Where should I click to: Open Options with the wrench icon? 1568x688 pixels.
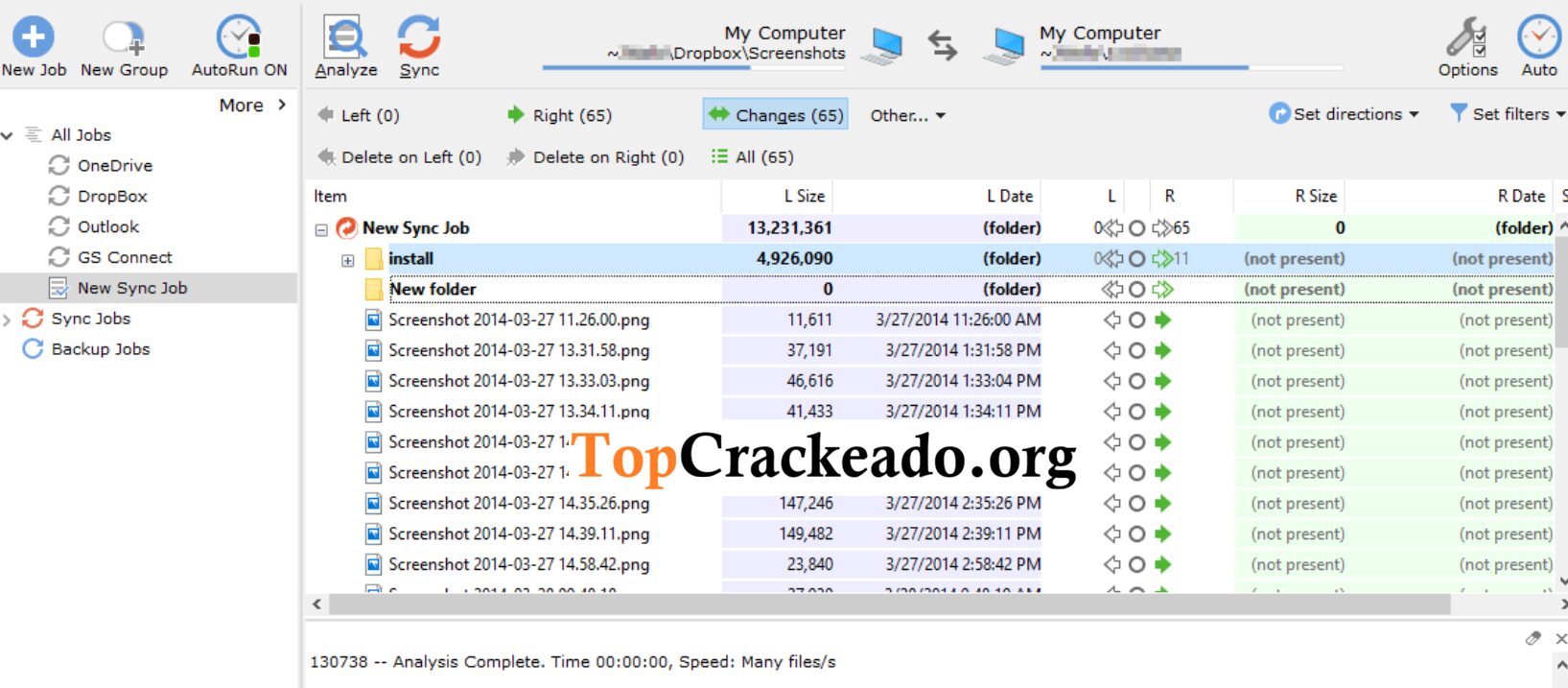pos(1466,37)
